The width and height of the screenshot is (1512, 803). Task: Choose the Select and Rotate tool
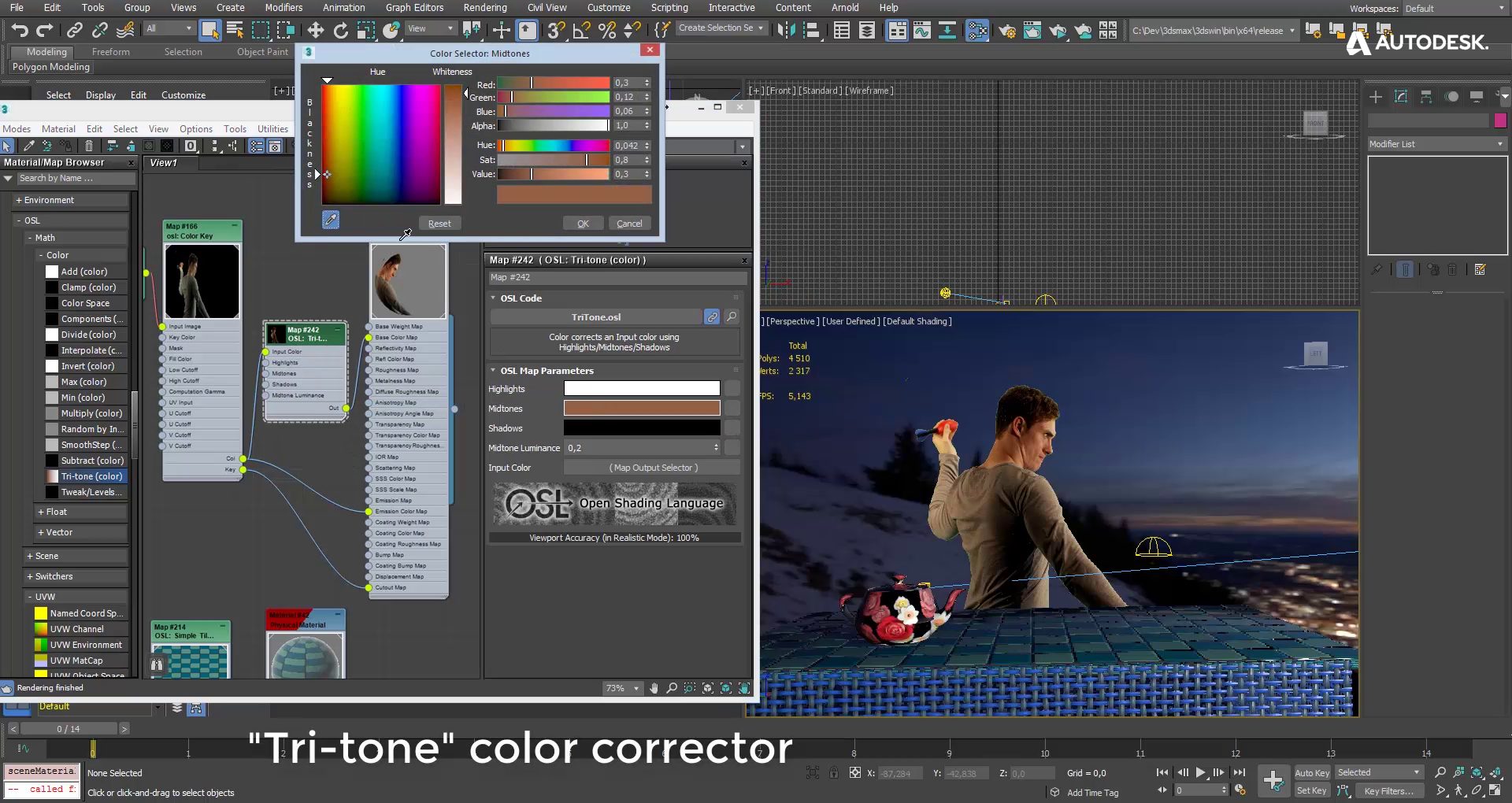click(x=341, y=31)
